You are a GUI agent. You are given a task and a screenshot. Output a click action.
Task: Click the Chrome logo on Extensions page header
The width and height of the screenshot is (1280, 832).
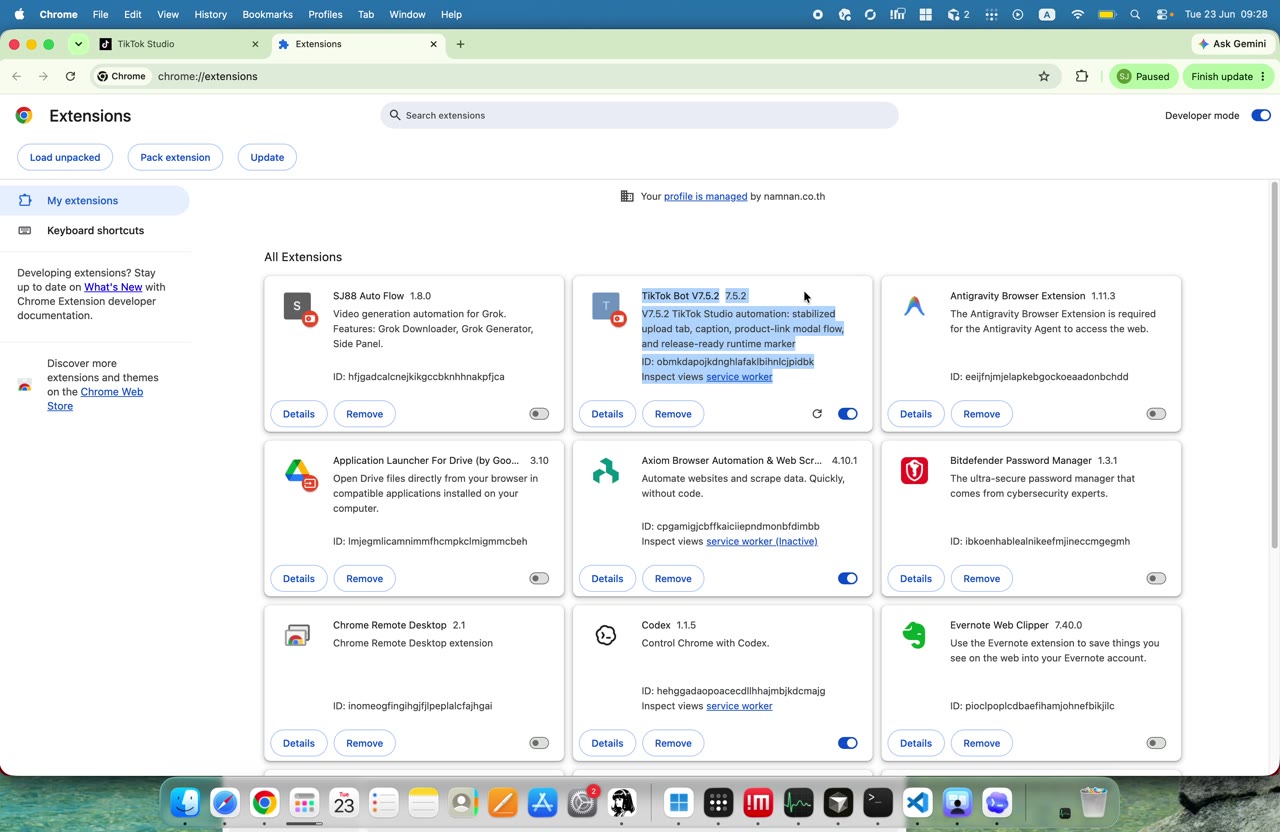24,115
